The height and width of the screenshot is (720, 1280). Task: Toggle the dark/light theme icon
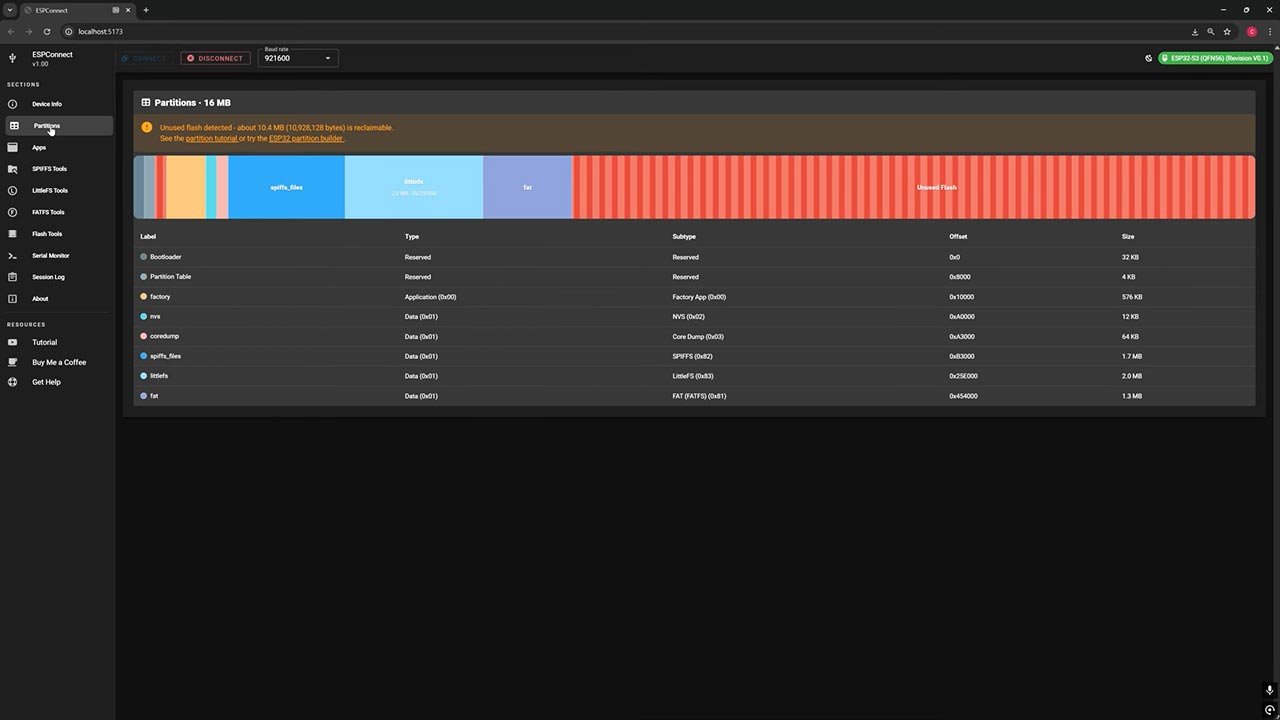1149,58
